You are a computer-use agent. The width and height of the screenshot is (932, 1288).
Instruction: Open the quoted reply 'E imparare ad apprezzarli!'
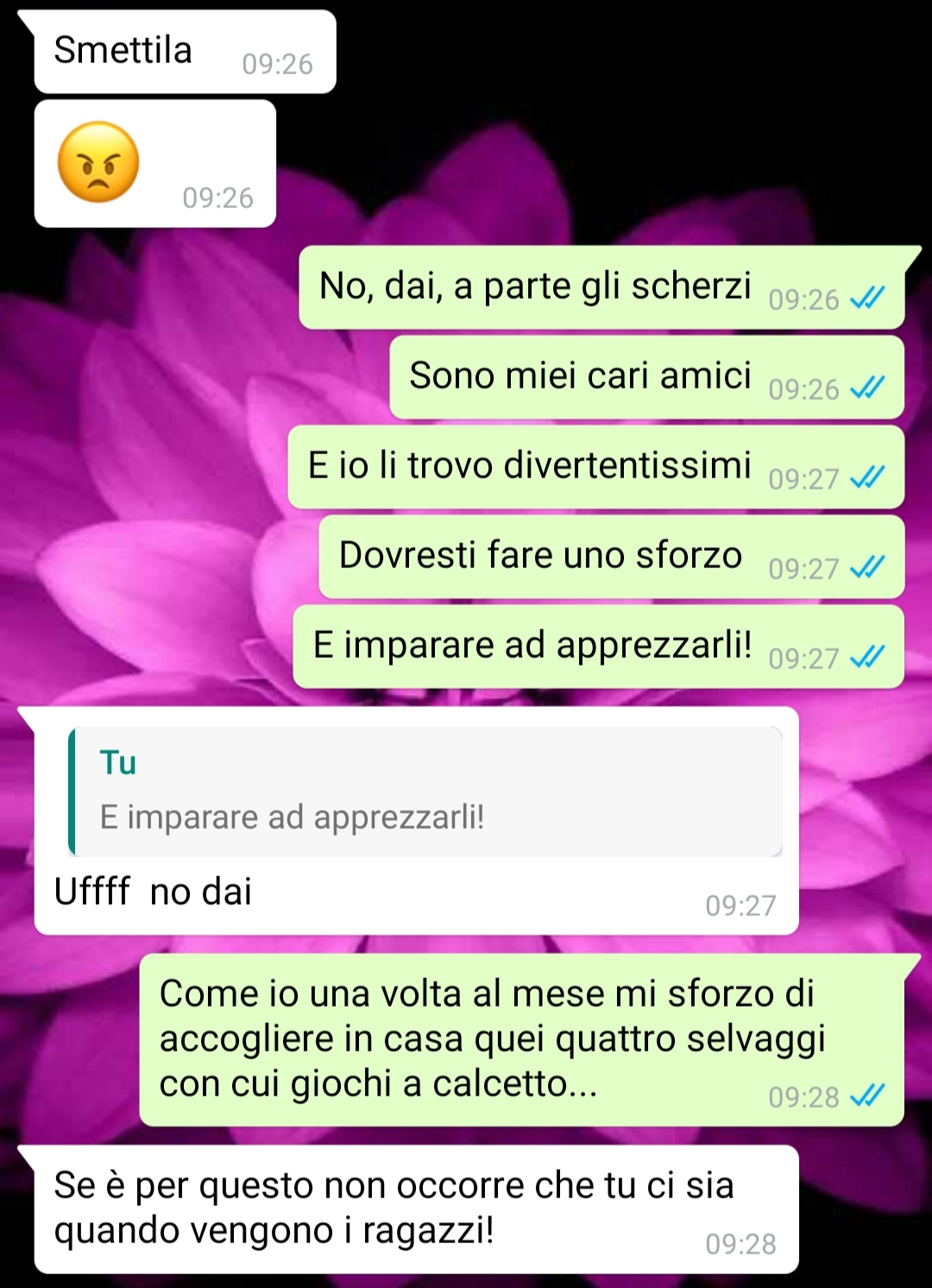(425, 792)
